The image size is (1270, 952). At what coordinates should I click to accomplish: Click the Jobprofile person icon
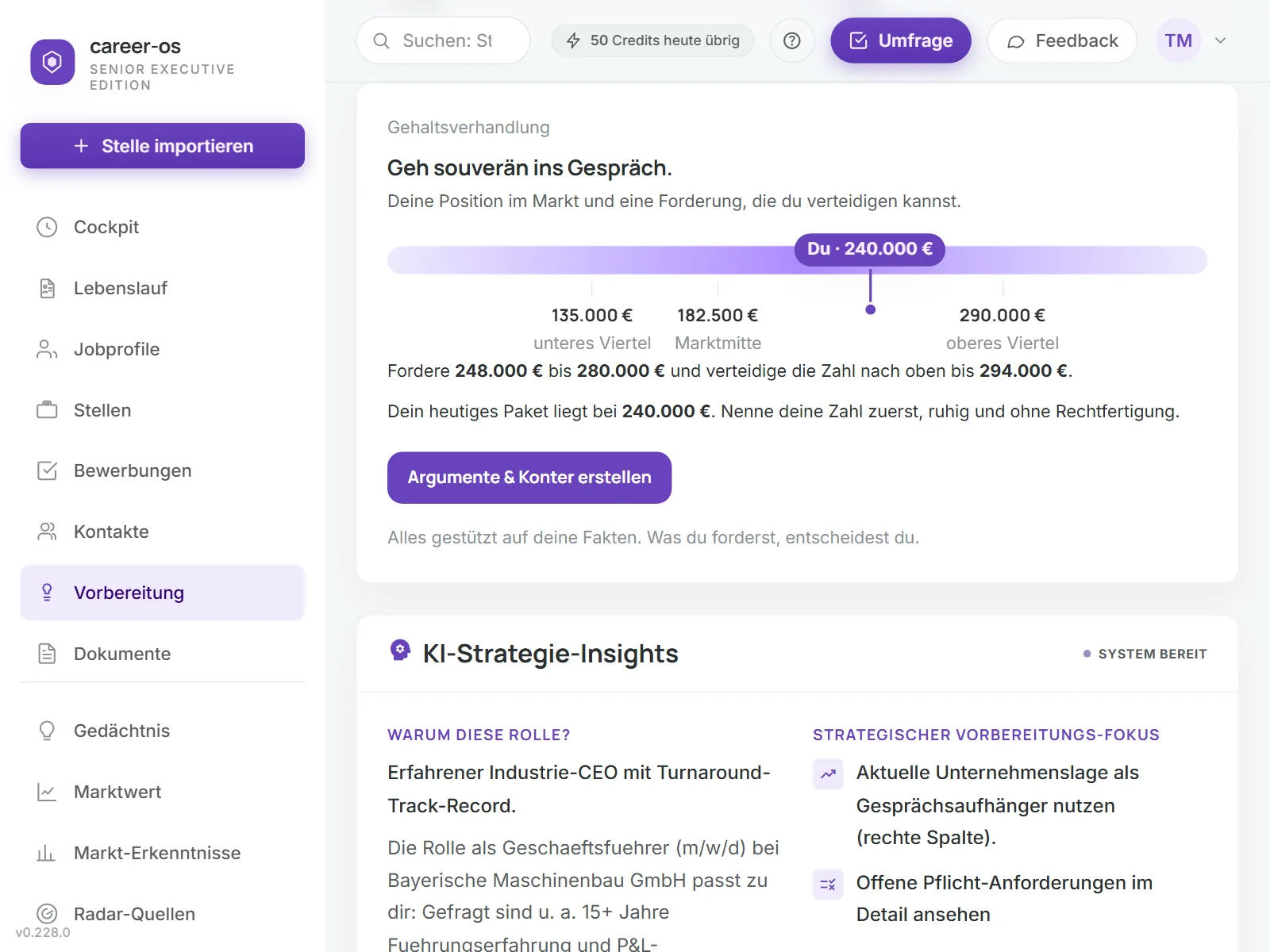pyautogui.click(x=47, y=349)
